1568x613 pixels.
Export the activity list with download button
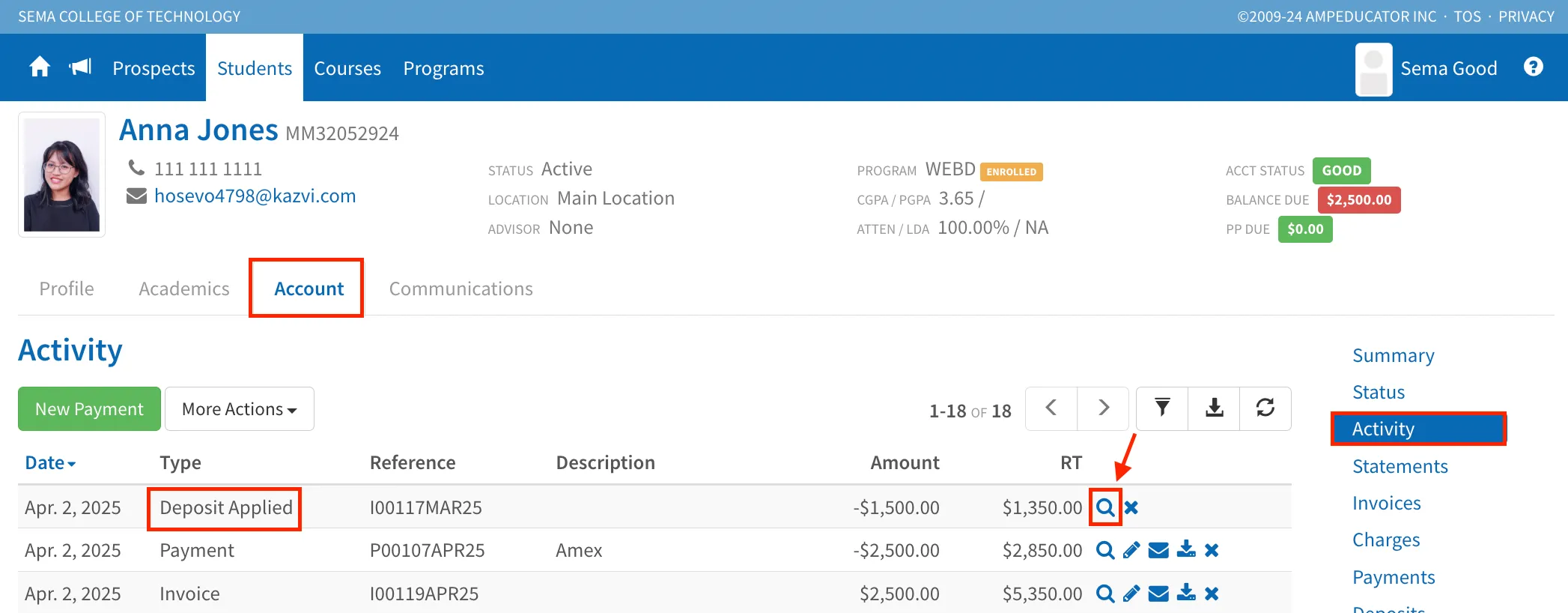click(x=1214, y=408)
